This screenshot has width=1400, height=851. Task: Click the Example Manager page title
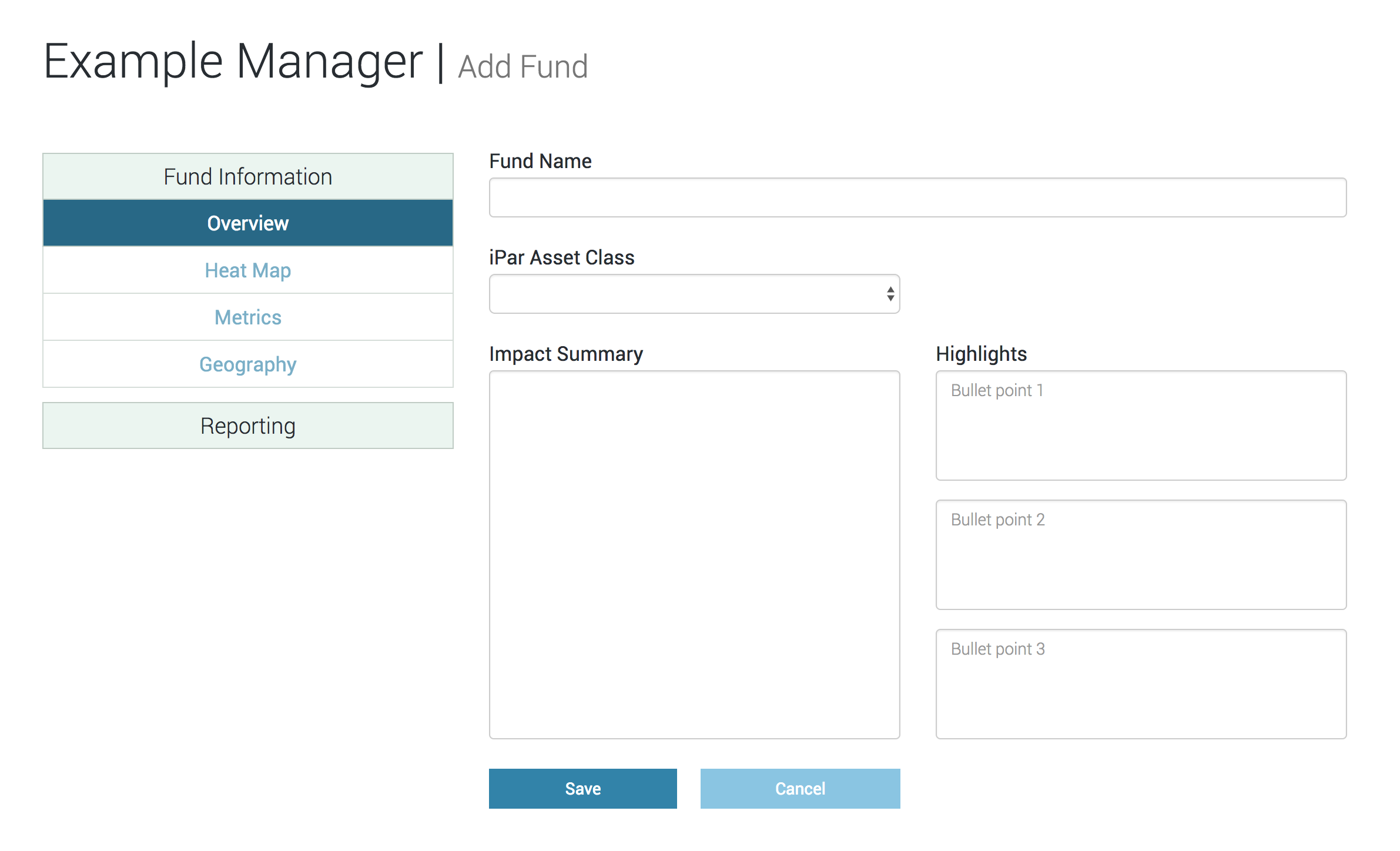(233, 62)
